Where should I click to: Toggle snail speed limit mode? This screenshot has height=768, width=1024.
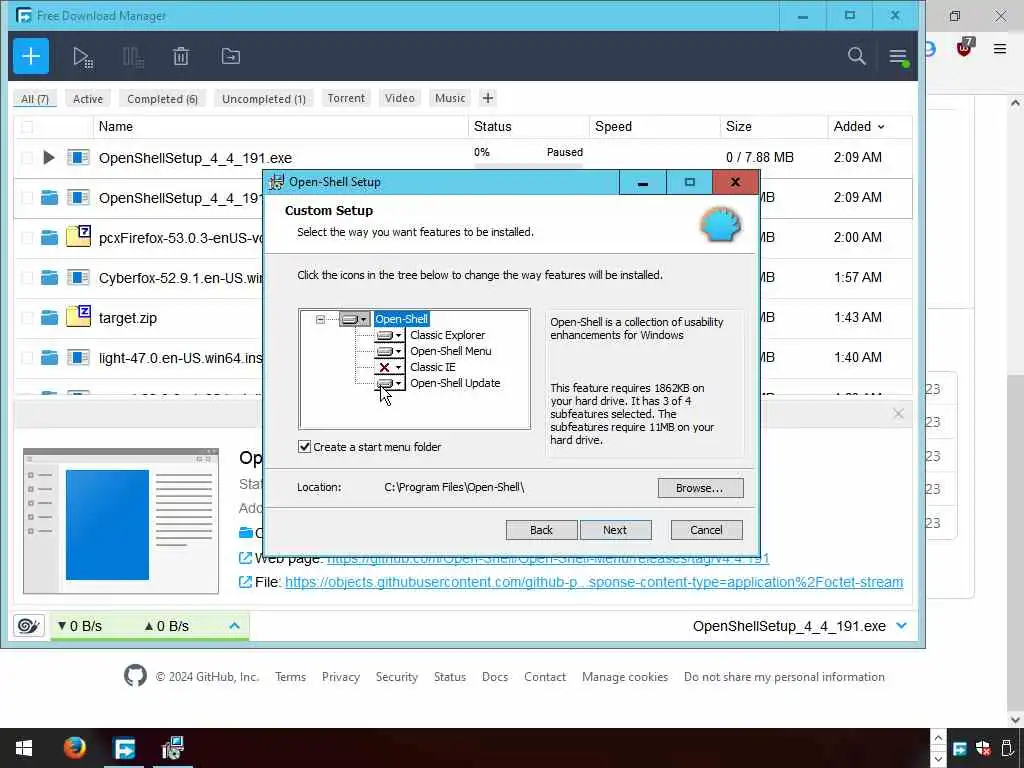pyautogui.click(x=29, y=626)
